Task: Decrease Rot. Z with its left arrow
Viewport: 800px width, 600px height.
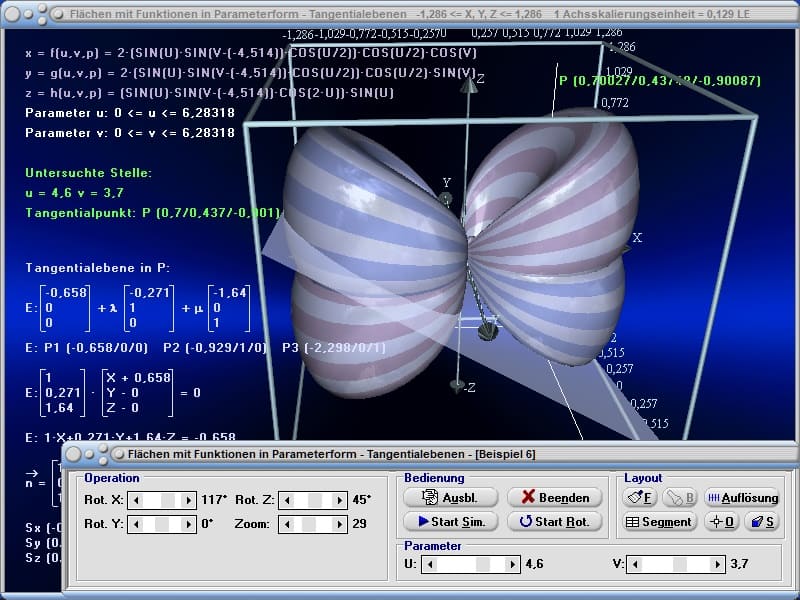Action: (x=287, y=500)
